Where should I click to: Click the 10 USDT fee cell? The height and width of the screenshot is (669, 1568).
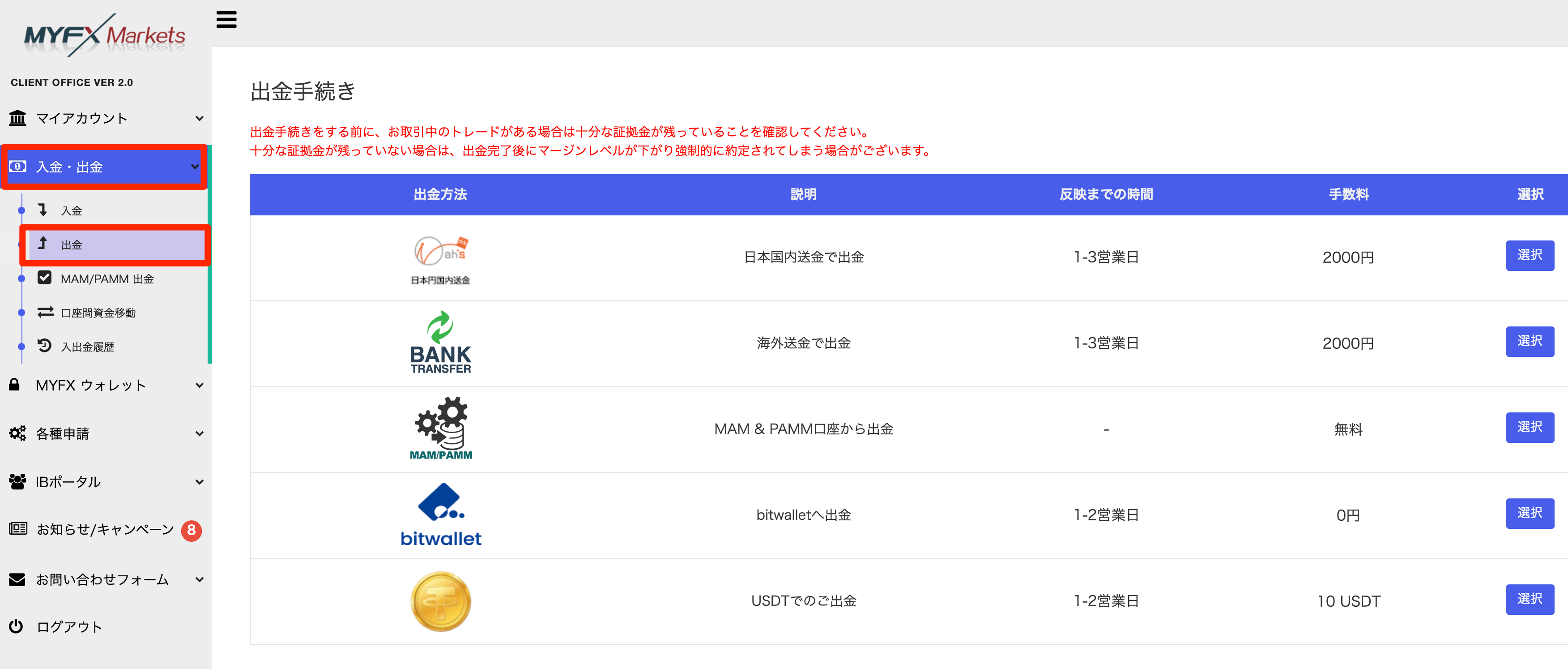(1348, 601)
